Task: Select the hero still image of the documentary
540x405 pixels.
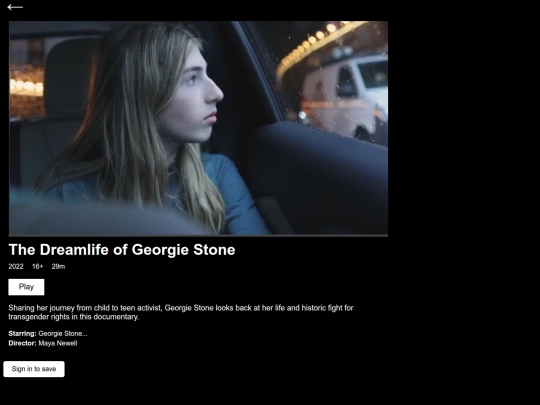Action: (x=198, y=128)
